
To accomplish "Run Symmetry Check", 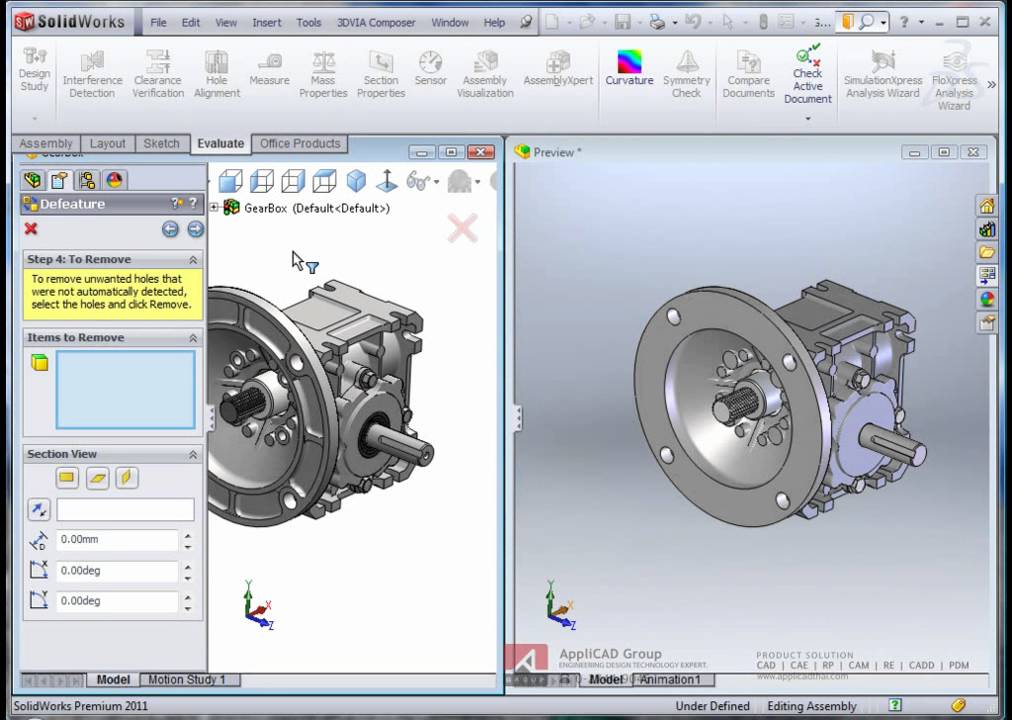I will 686,75.
